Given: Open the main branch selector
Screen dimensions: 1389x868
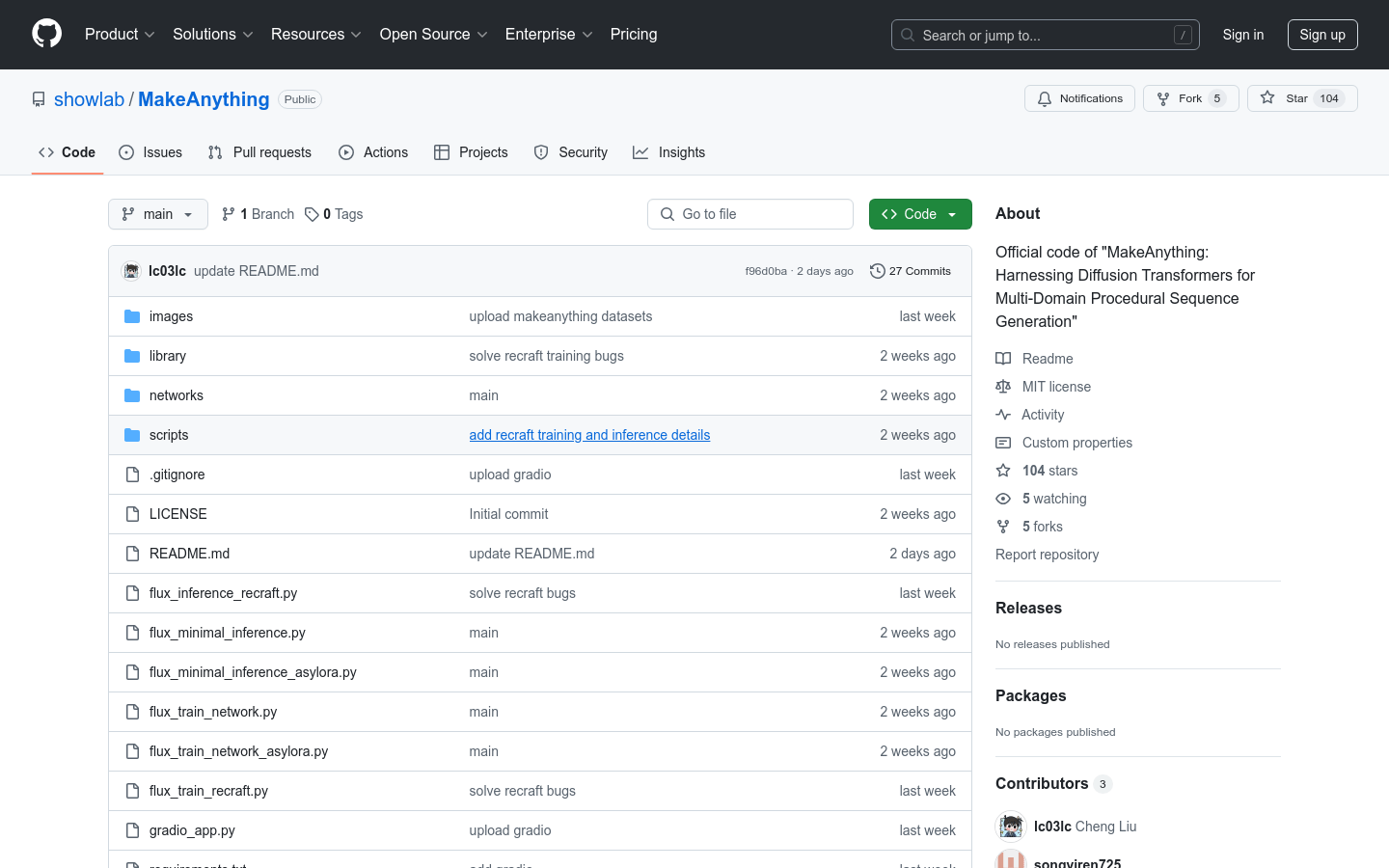Looking at the screenshot, I should (158, 214).
